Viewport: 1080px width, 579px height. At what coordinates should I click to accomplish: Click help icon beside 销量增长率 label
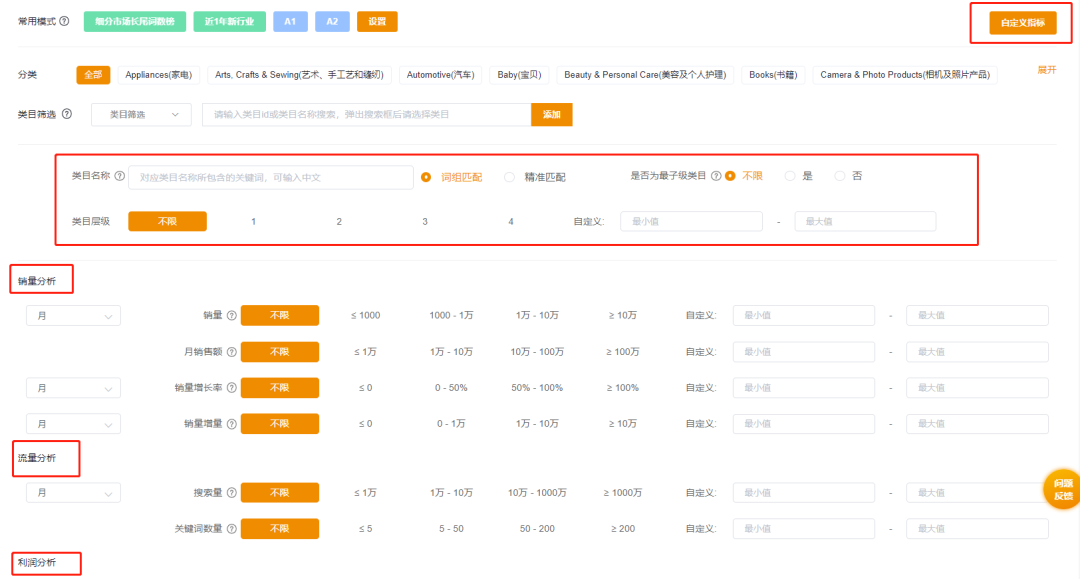click(x=232, y=388)
